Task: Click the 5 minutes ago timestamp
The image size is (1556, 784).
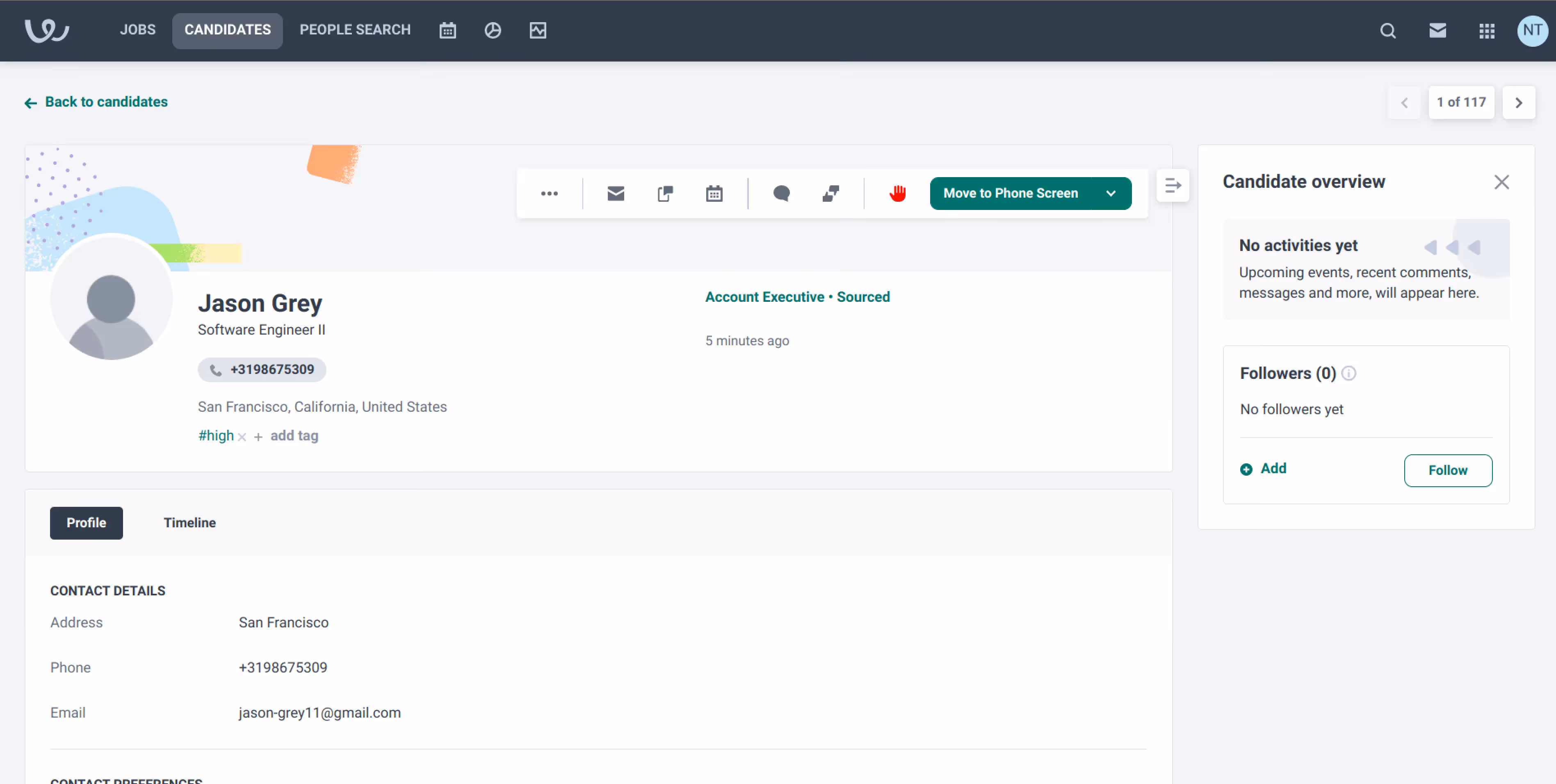Action: [x=747, y=341]
